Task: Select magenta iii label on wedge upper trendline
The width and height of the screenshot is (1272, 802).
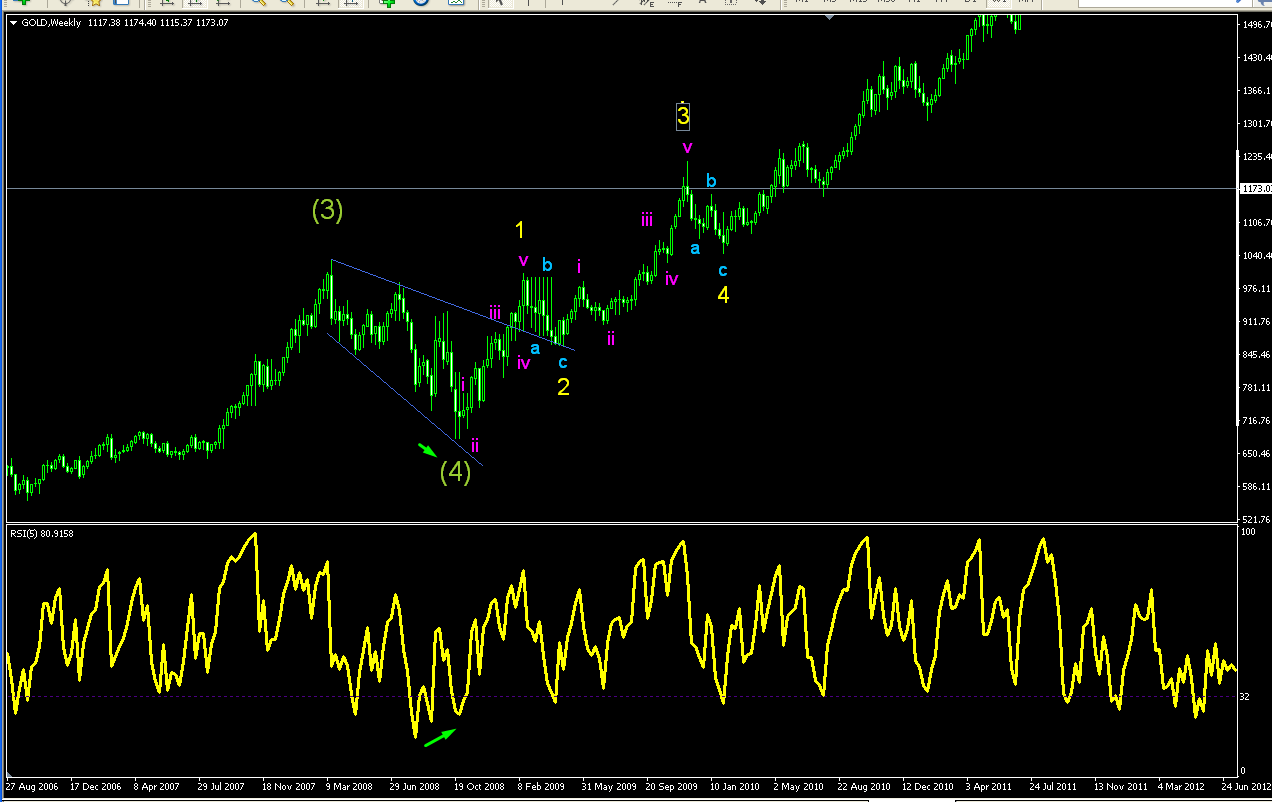Action: pos(495,313)
